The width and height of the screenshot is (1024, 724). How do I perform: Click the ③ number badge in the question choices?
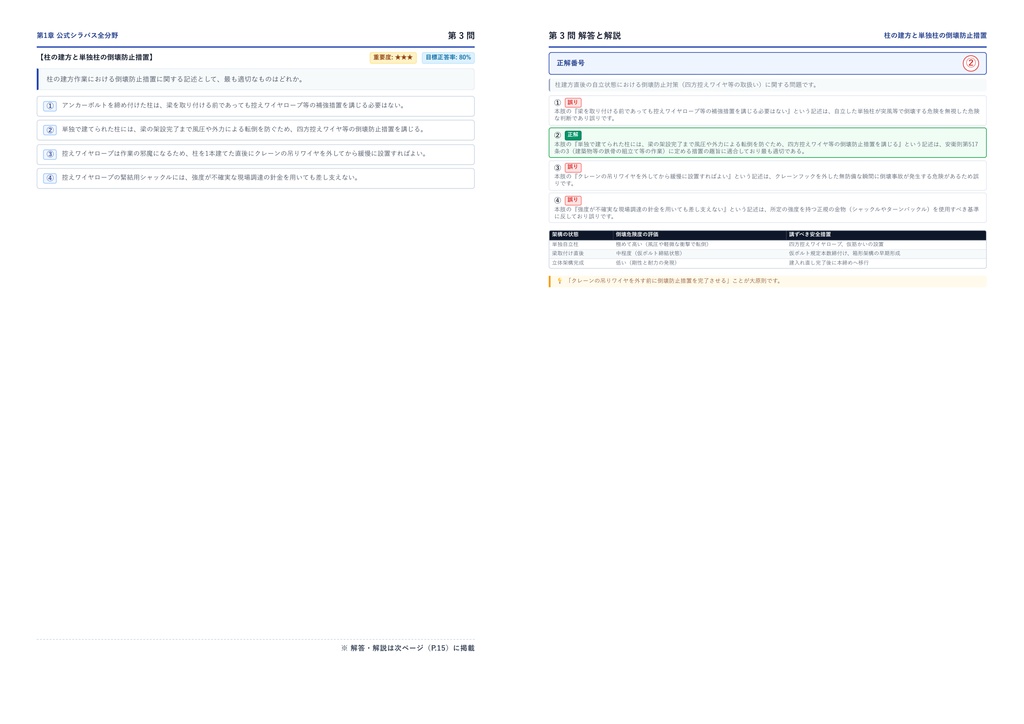pos(50,154)
